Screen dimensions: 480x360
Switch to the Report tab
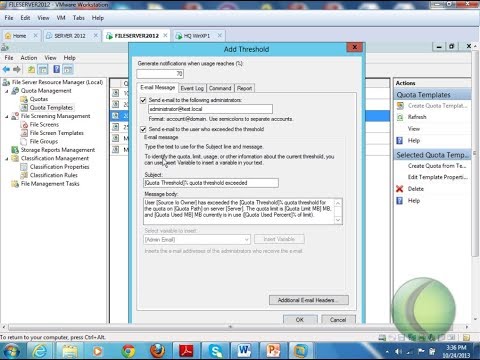(244, 88)
